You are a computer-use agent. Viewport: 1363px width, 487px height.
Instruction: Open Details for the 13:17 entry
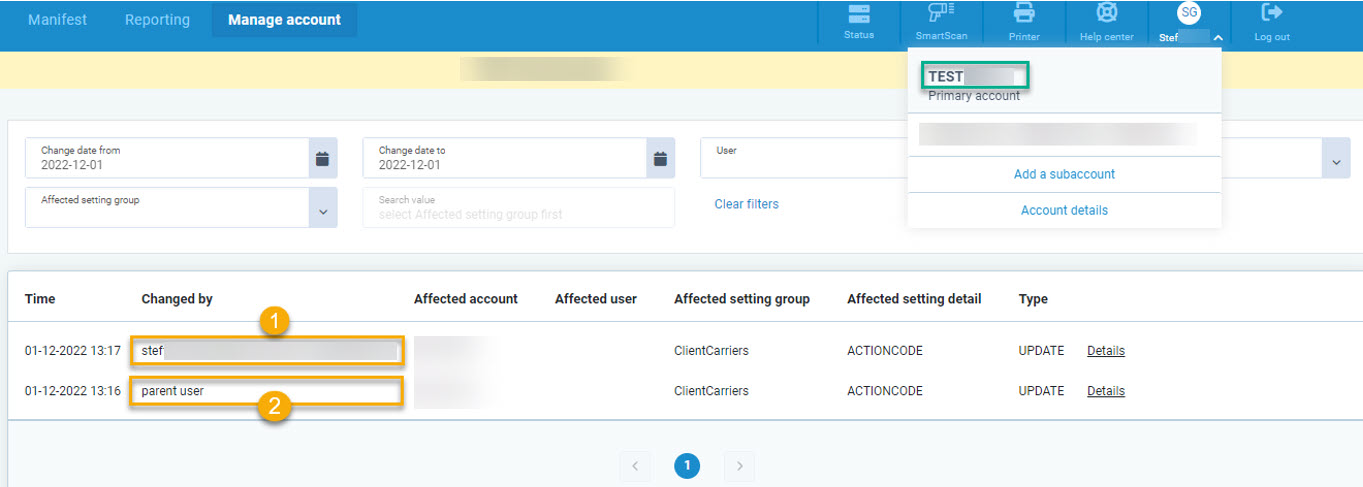point(1105,351)
